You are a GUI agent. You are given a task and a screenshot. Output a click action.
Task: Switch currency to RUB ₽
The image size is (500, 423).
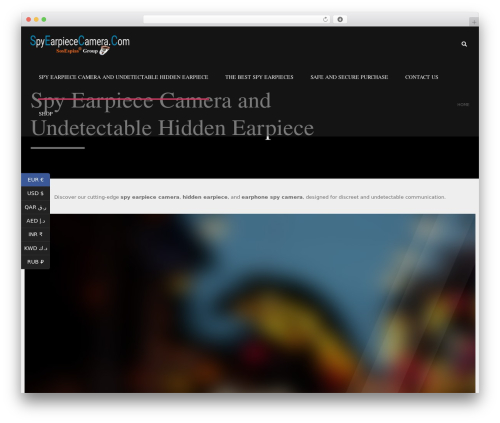tap(35, 262)
